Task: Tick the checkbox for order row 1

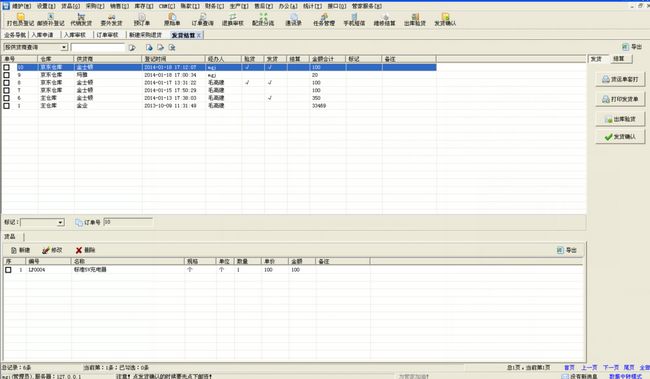Action: click(x=7, y=106)
